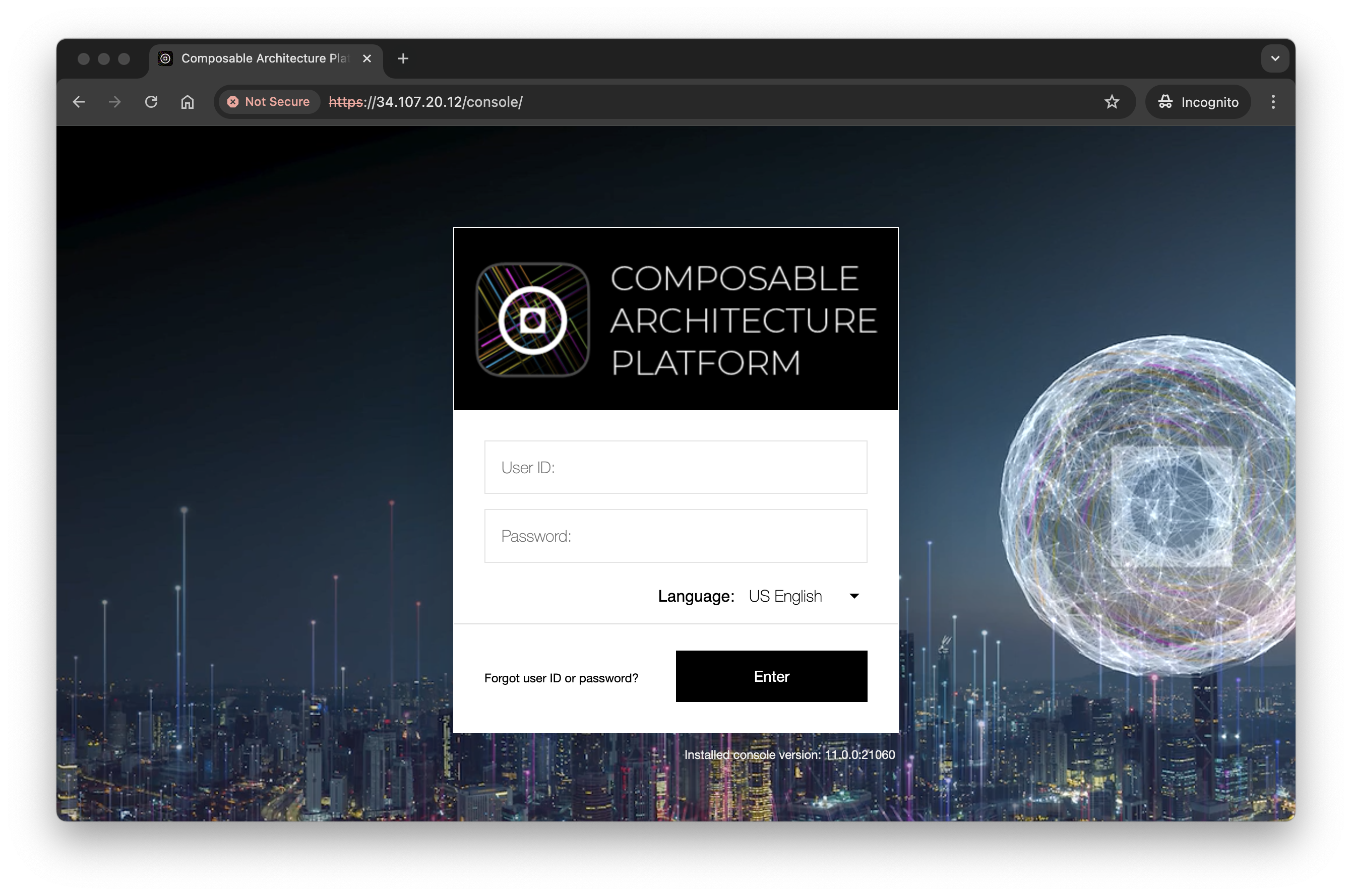Open the Not Secure site info chip

pyautogui.click(x=269, y=102)
